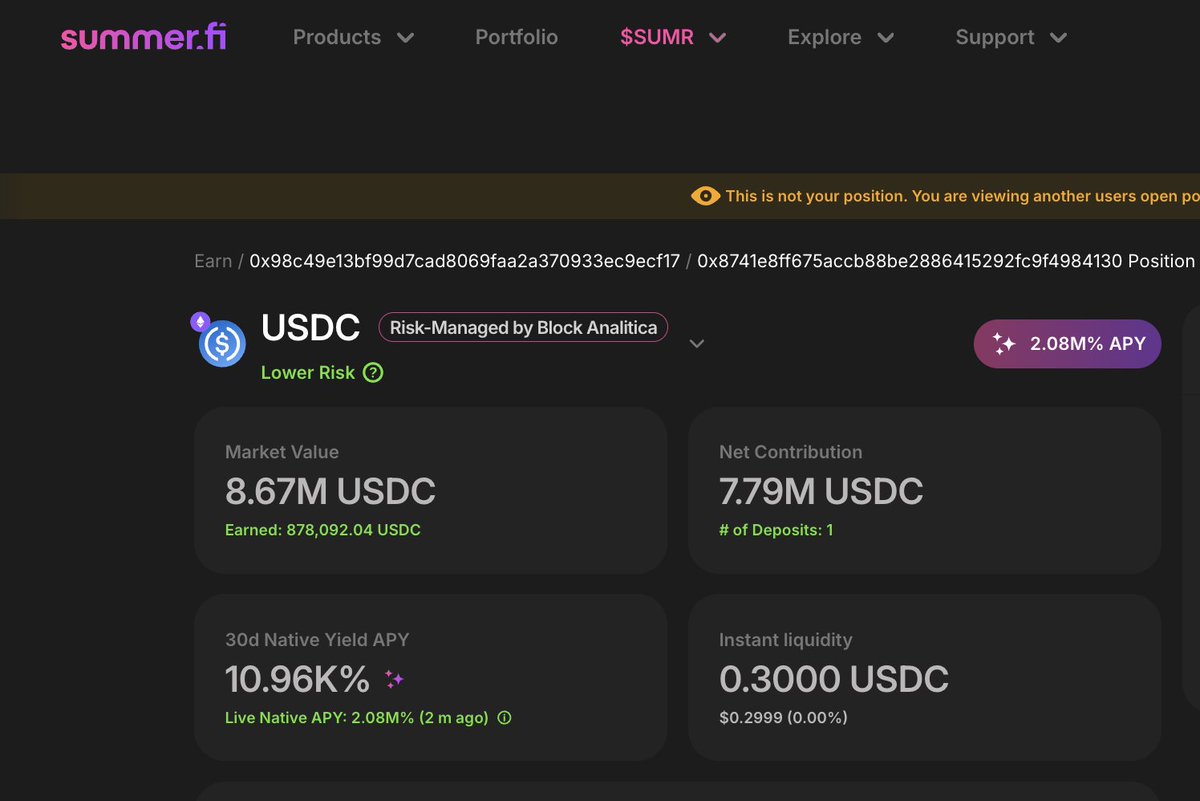Click the 30d Native Yield APY label

pyautogui.click(x=317, y=640)
